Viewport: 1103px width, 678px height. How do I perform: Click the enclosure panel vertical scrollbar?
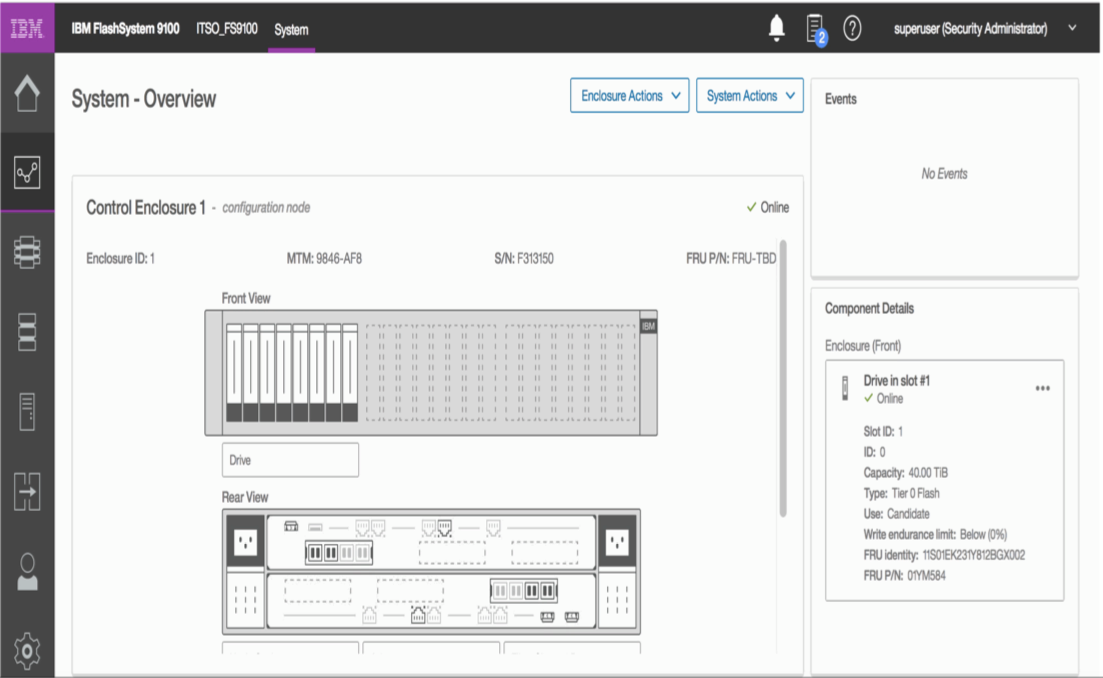[x=783, y=378]
